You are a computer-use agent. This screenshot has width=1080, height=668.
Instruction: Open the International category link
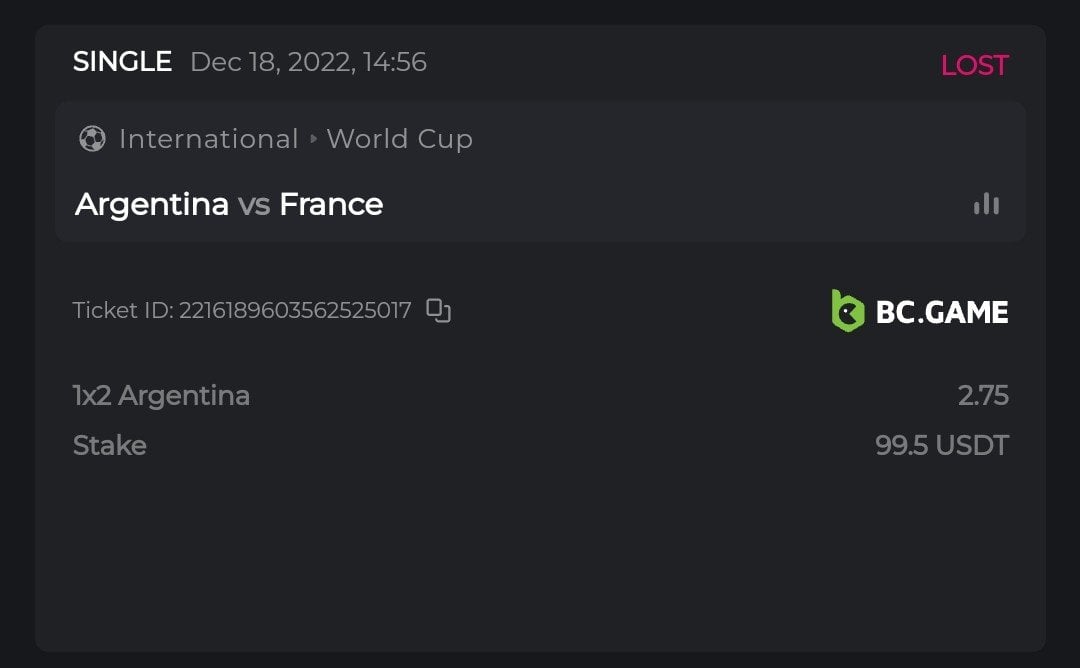pos(208,139)
